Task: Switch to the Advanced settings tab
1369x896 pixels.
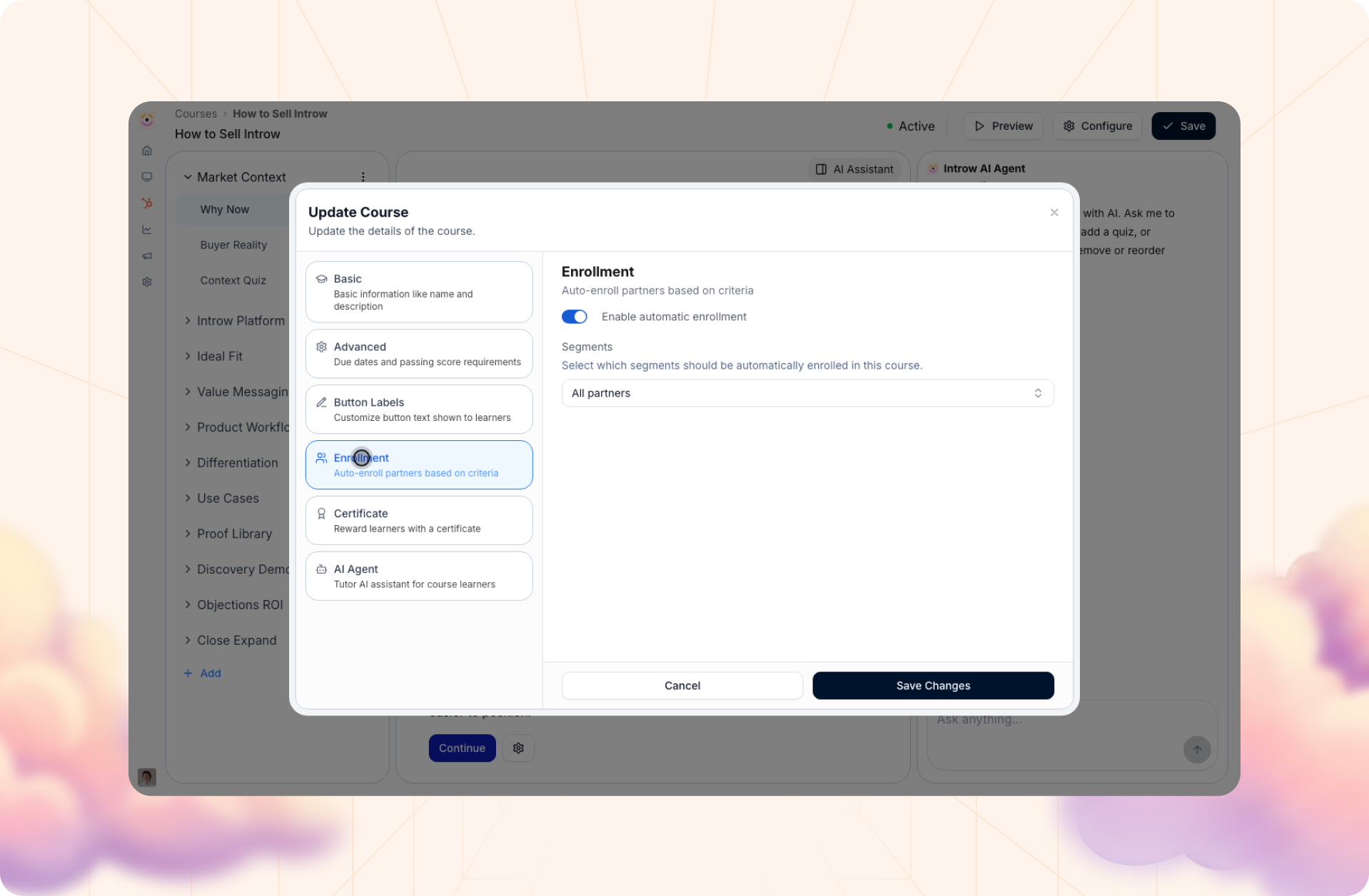Action: pos(419,354)
